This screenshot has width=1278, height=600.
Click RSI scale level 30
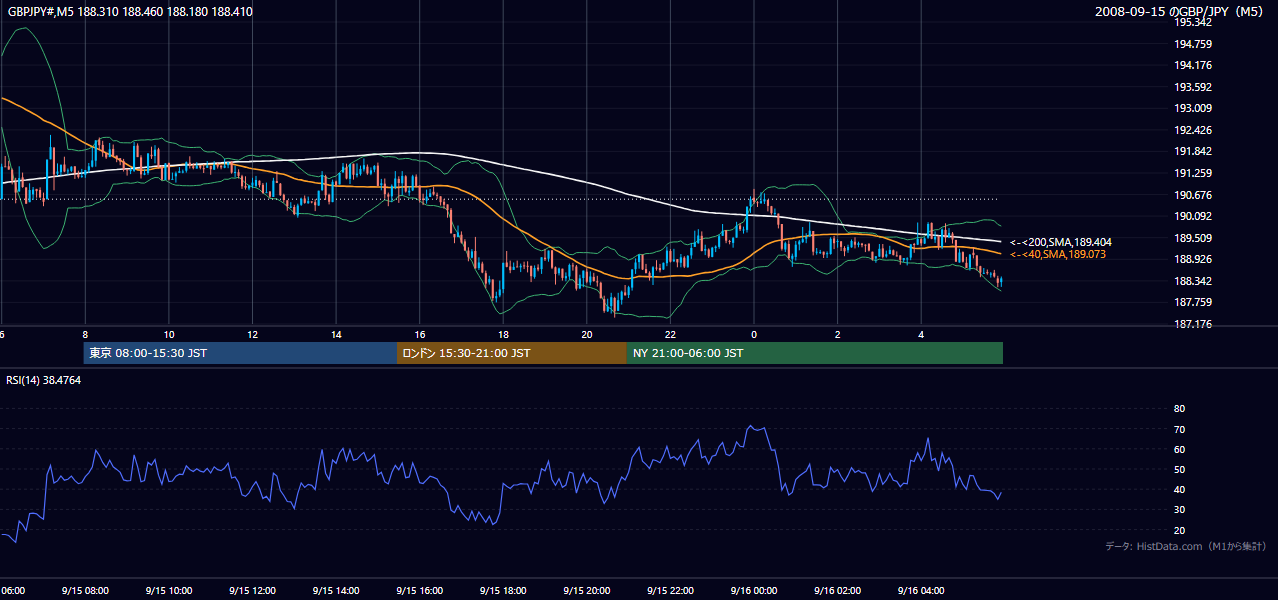click(1179, 509)
